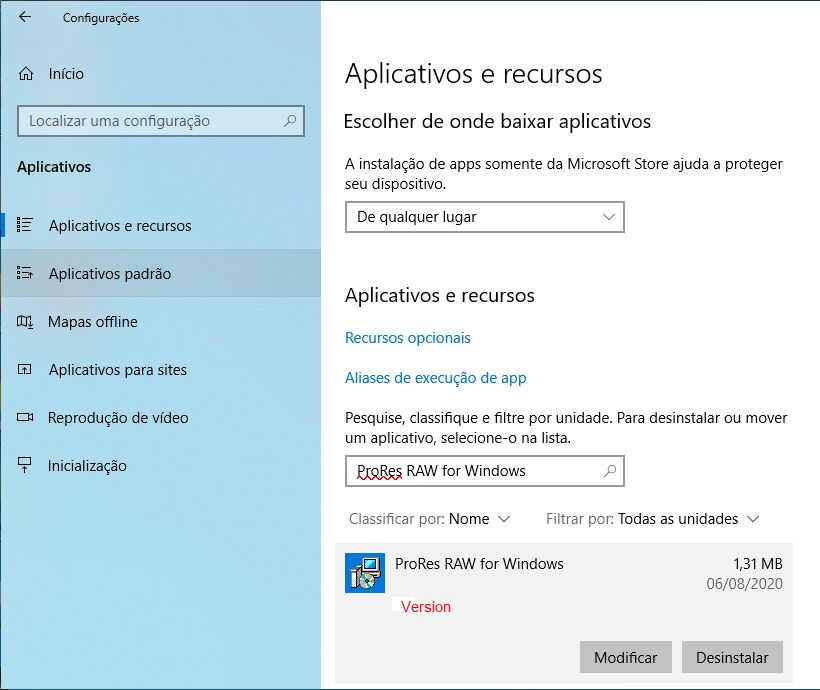Click the red Version label

[x=426, y=607]
